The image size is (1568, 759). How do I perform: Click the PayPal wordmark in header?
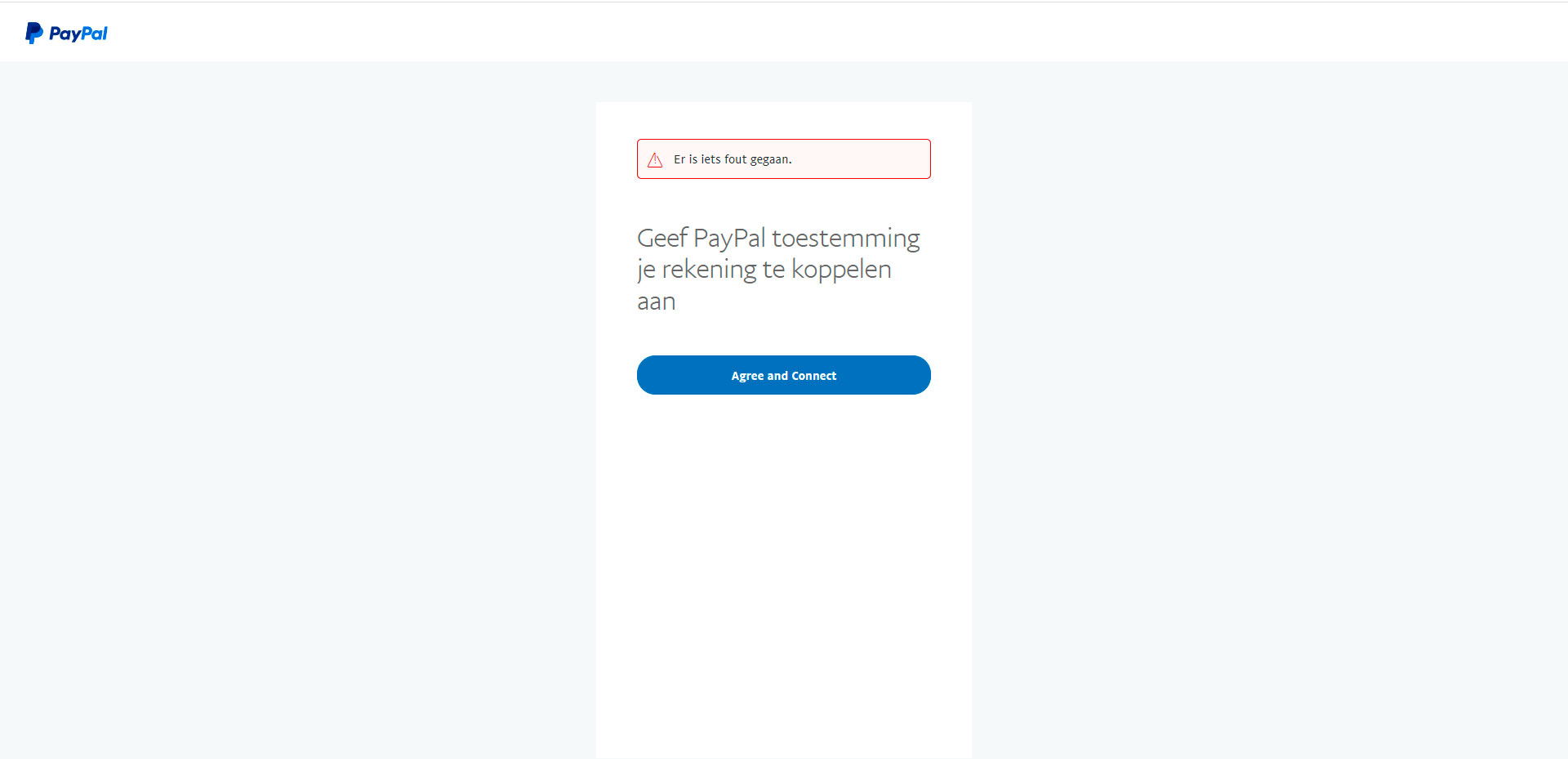click(x=78, y=33)
